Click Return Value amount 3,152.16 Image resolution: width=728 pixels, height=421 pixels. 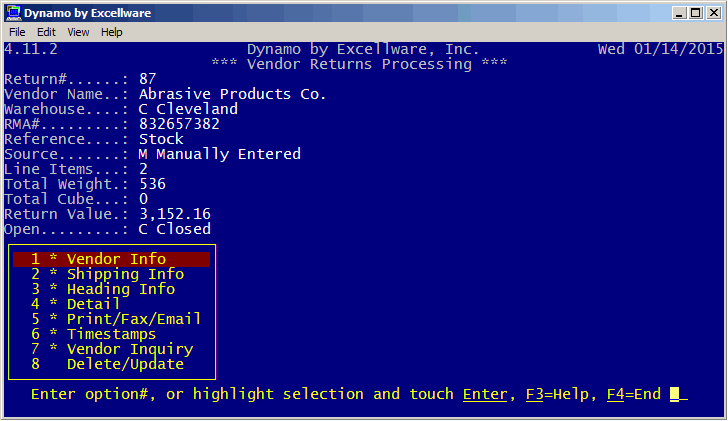coord(175,214)
